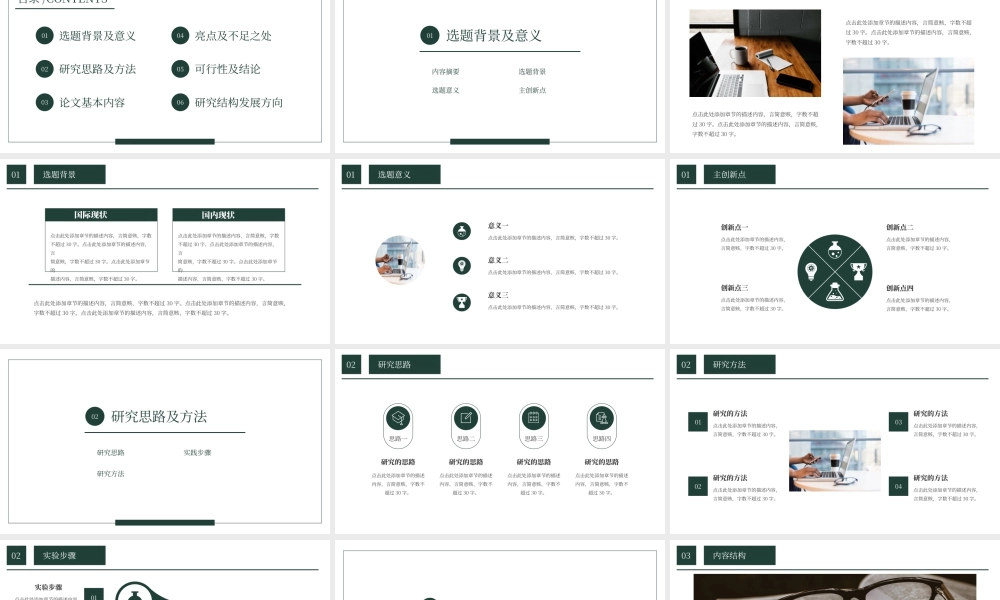
Task: Click the 论文基本内容 contents entry
Action: [92, 102]
